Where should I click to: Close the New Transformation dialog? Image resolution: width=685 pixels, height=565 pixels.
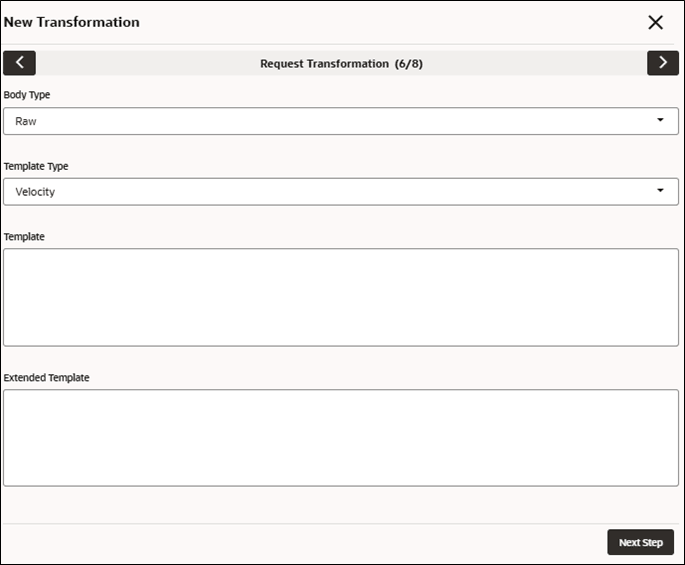(x=655, y=22)
